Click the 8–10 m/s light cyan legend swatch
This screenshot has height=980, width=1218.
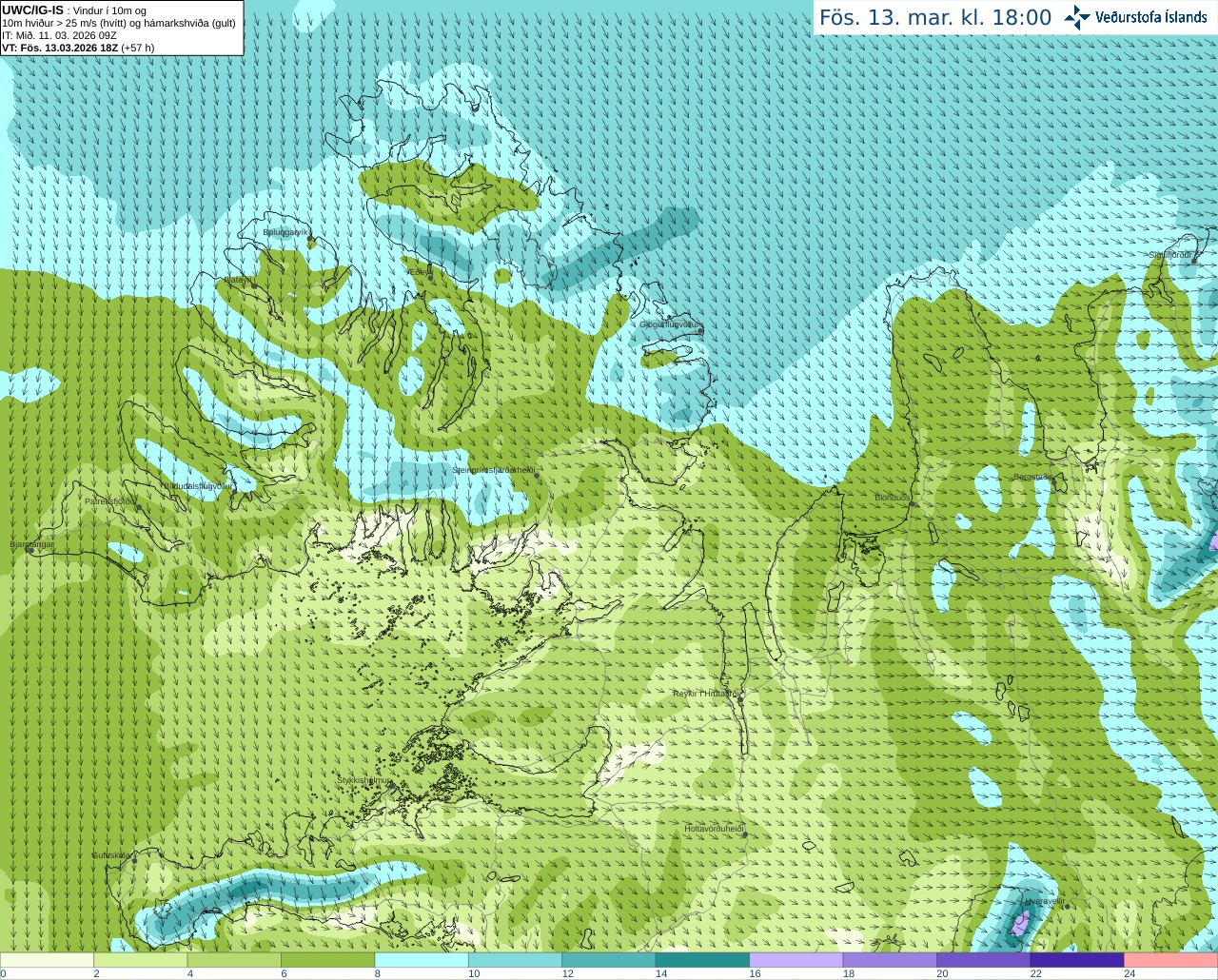pos(422,960)
